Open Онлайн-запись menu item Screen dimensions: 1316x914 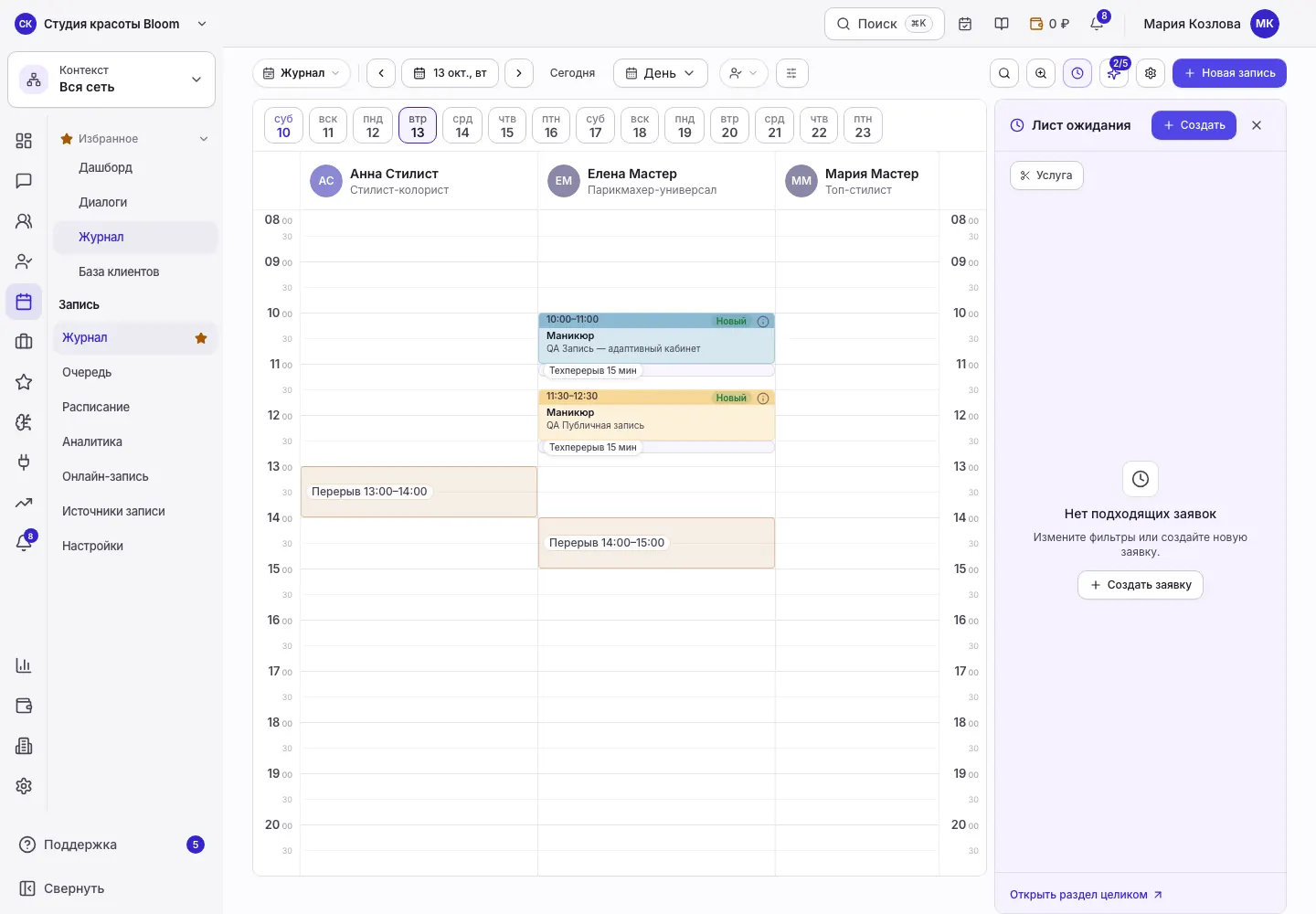point(105,476)
